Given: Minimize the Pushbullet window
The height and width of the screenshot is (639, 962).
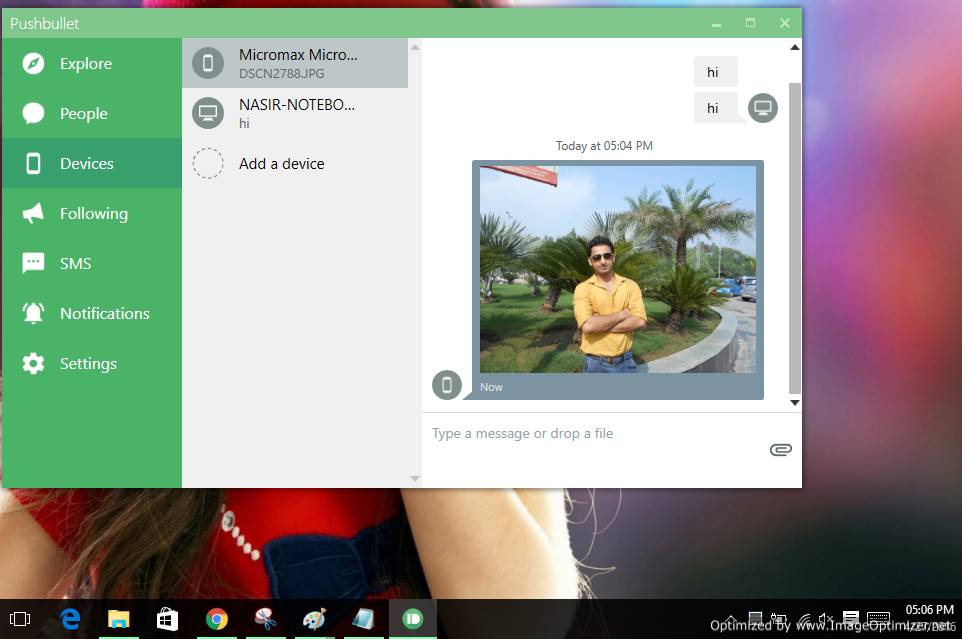Looking at the screenshot, I should [x=716, y=24].
